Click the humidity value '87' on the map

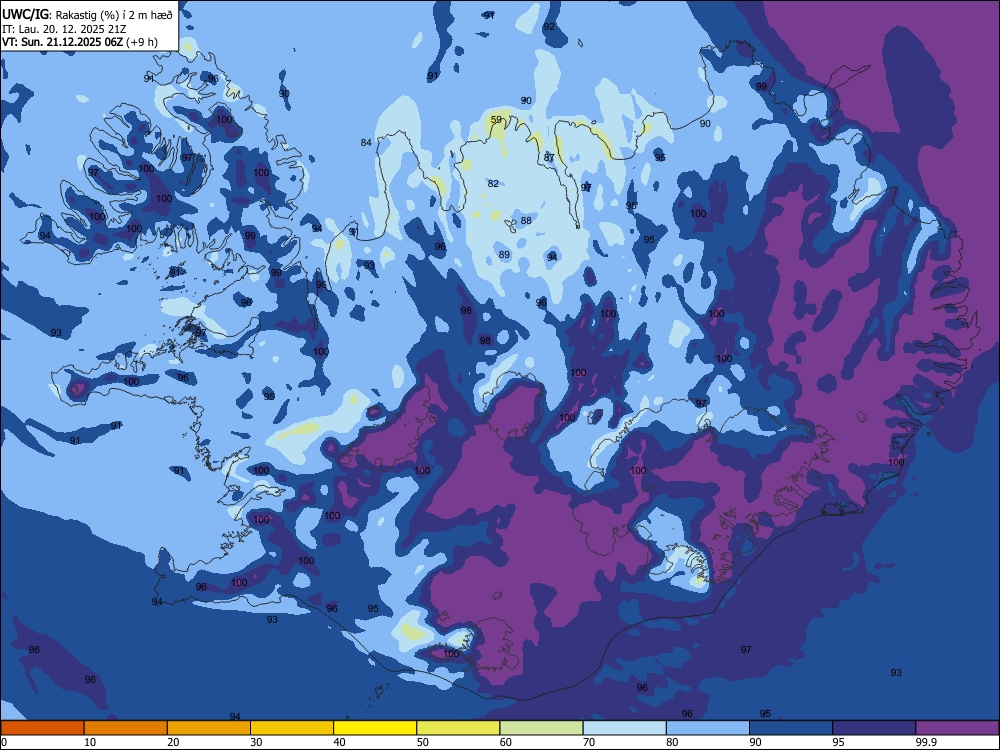[549, 158]
